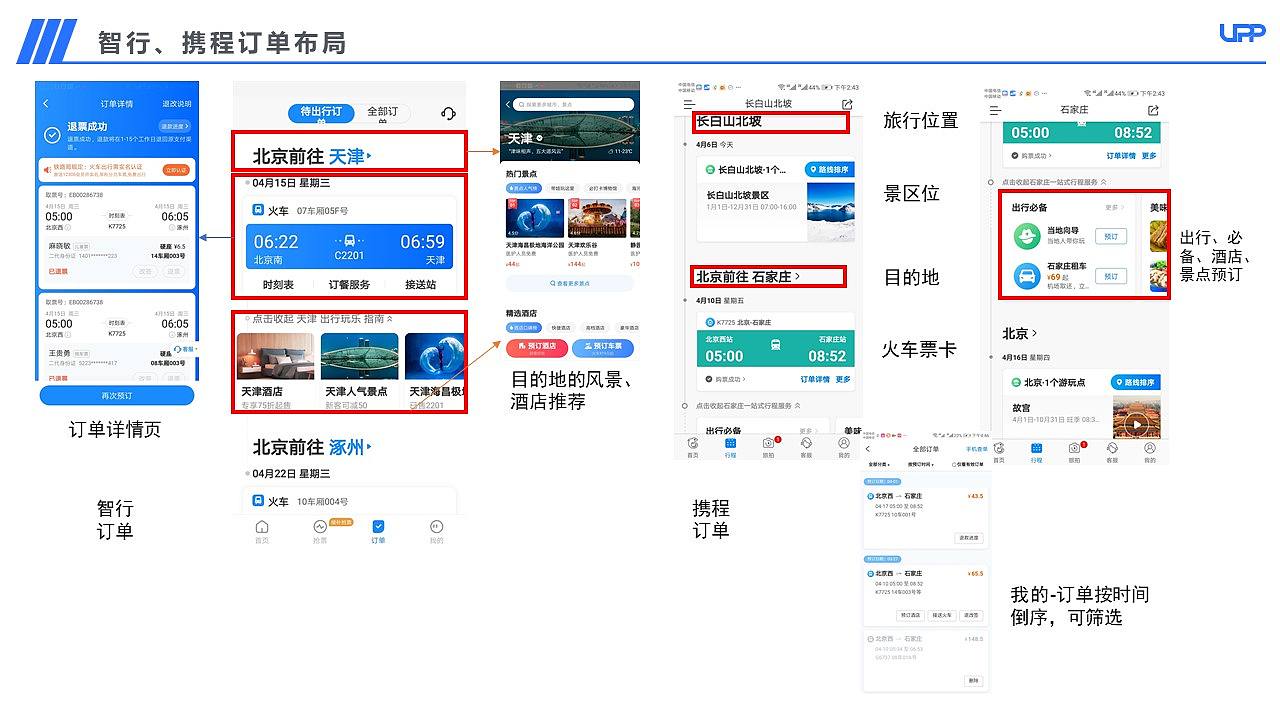The image size is (1280, 720).
Task: Open the 首页 tab on the 石家庄 screen
Action: tap(998, 452)
